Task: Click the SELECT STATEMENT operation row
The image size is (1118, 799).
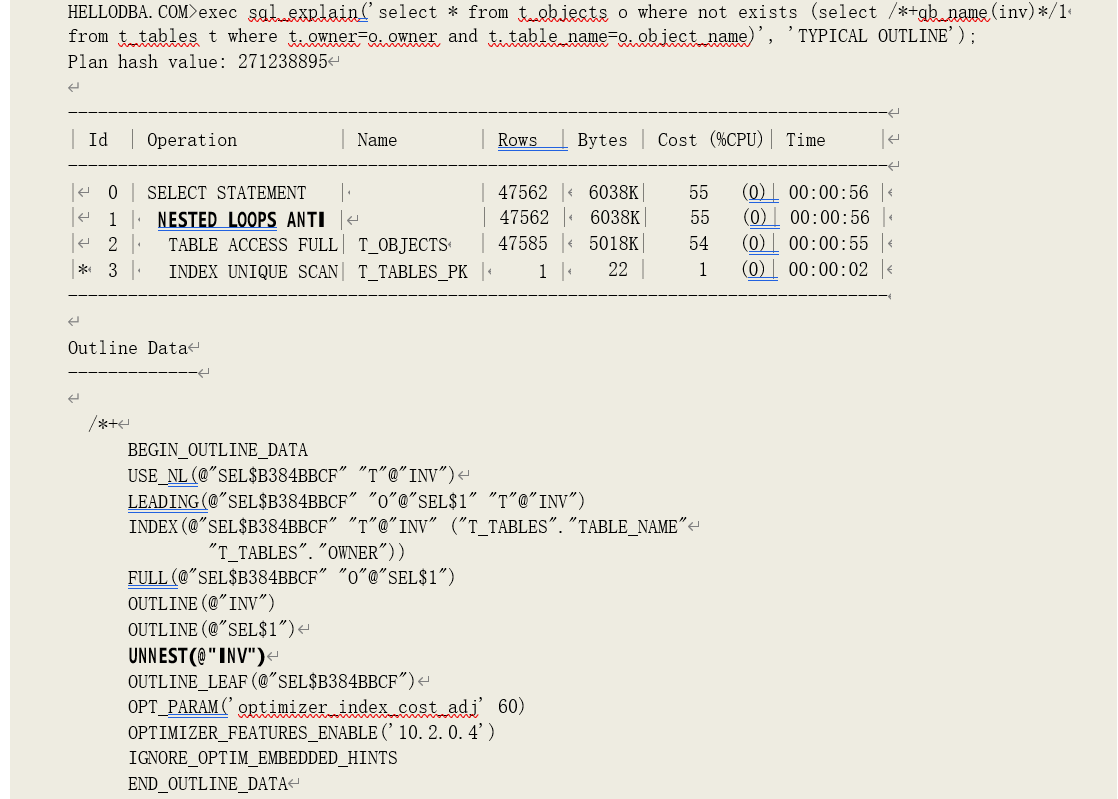Action: [226, 193]
